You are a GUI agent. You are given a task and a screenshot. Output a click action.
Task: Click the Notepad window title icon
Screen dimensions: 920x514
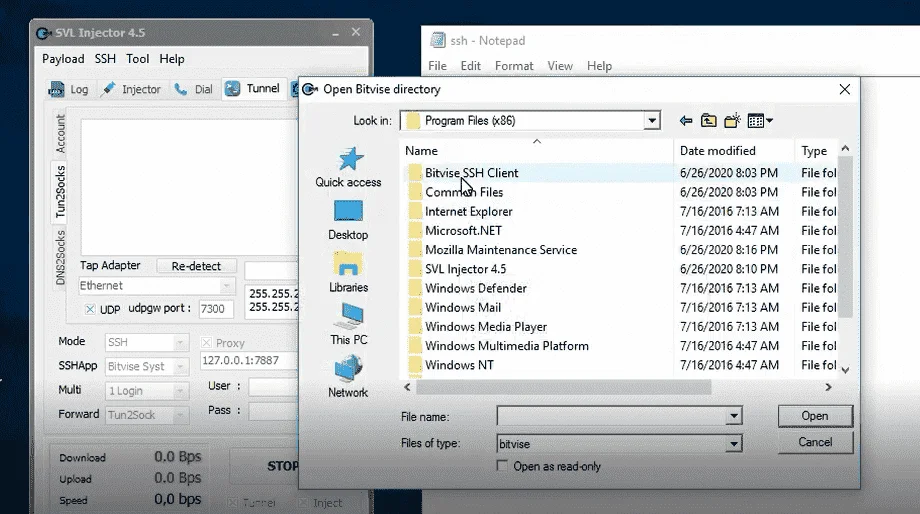click(x=438, y=40)
